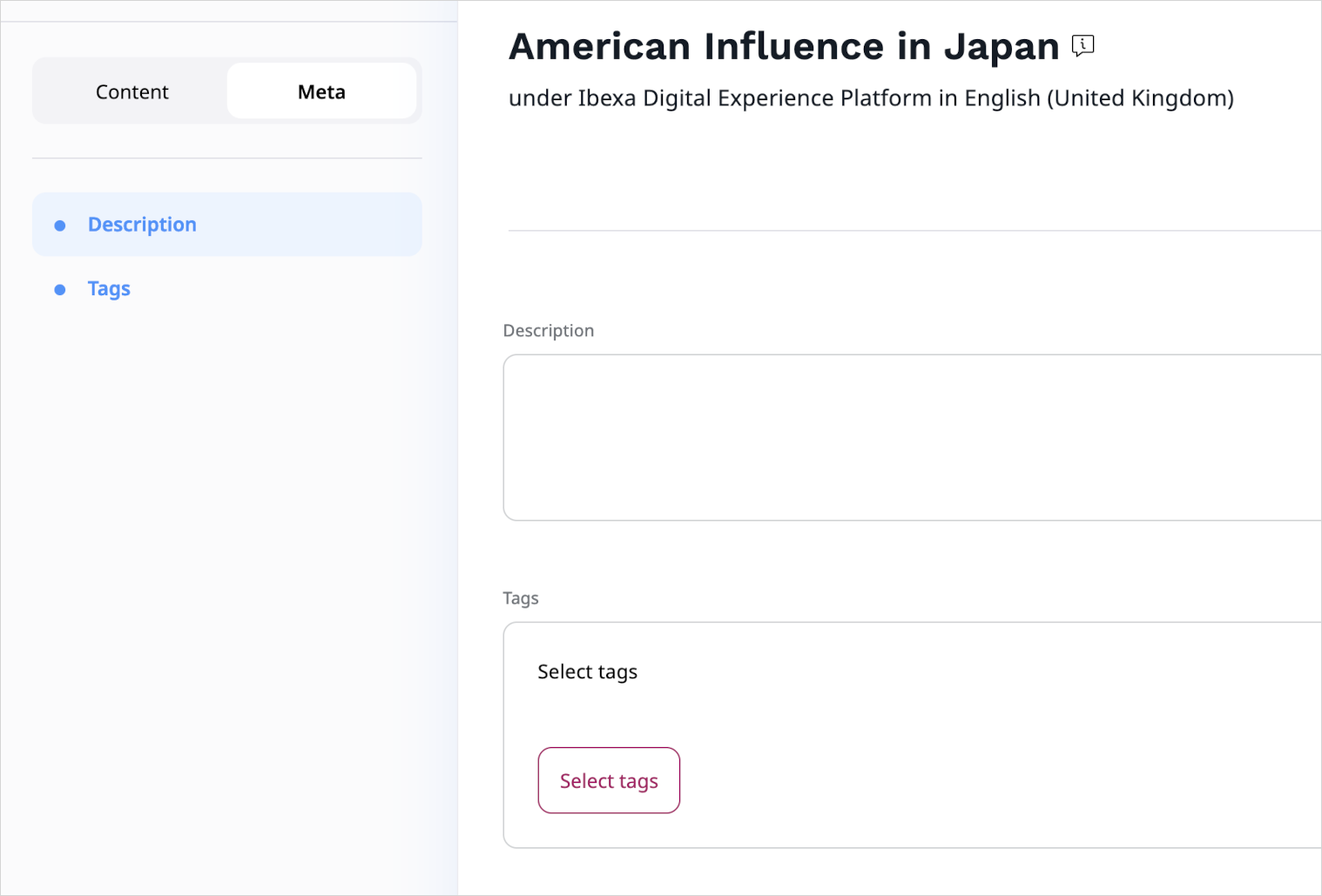Click the American Influence in Japan title
Viewport: 1322px width, 896px height.
[783, 47]
